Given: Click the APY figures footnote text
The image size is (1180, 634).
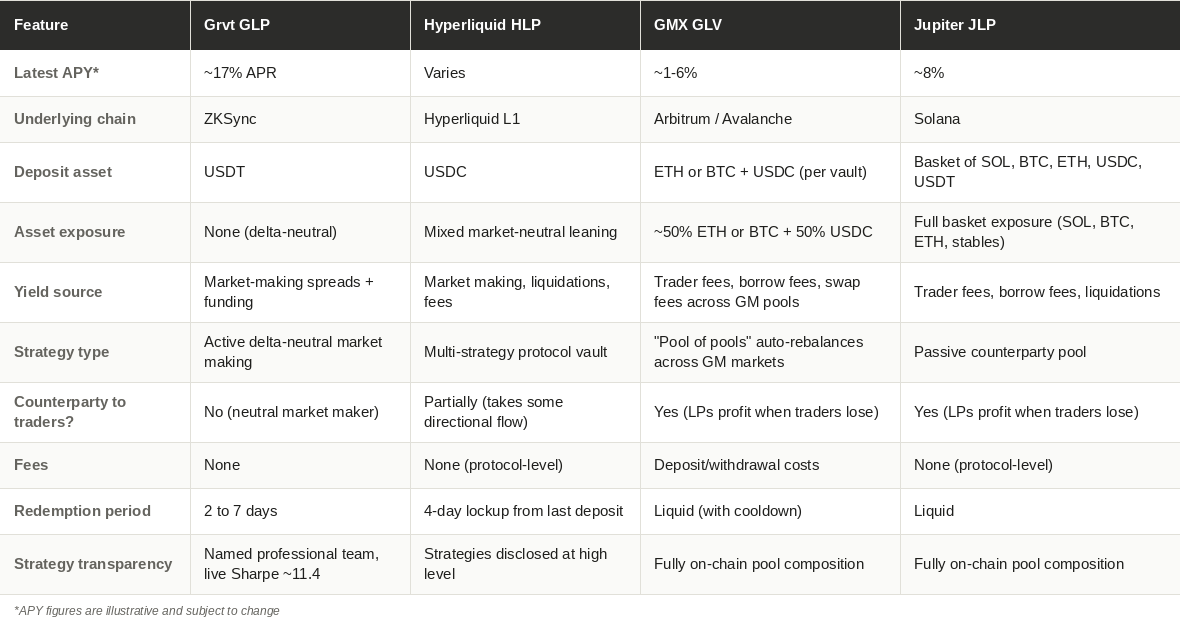Looking at the screenshot, I should point(147,611).
